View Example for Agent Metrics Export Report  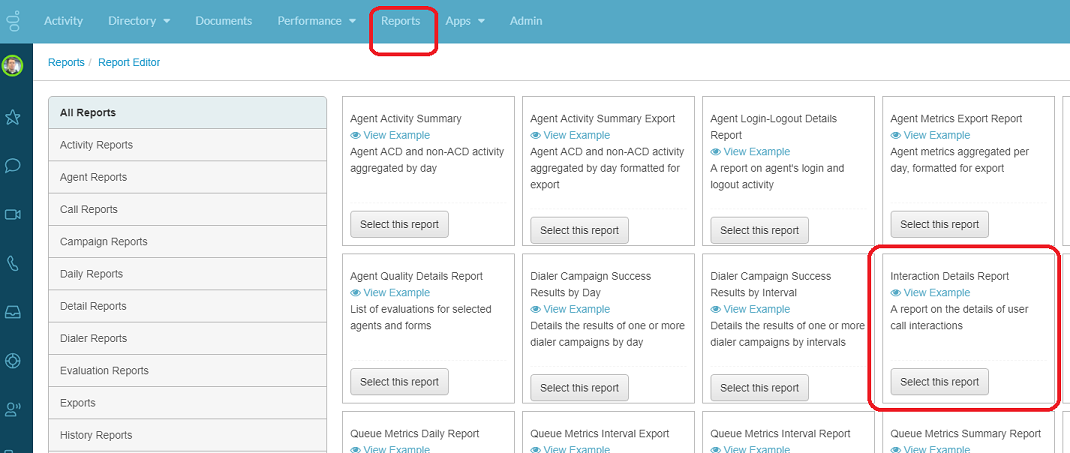point(931,135)
